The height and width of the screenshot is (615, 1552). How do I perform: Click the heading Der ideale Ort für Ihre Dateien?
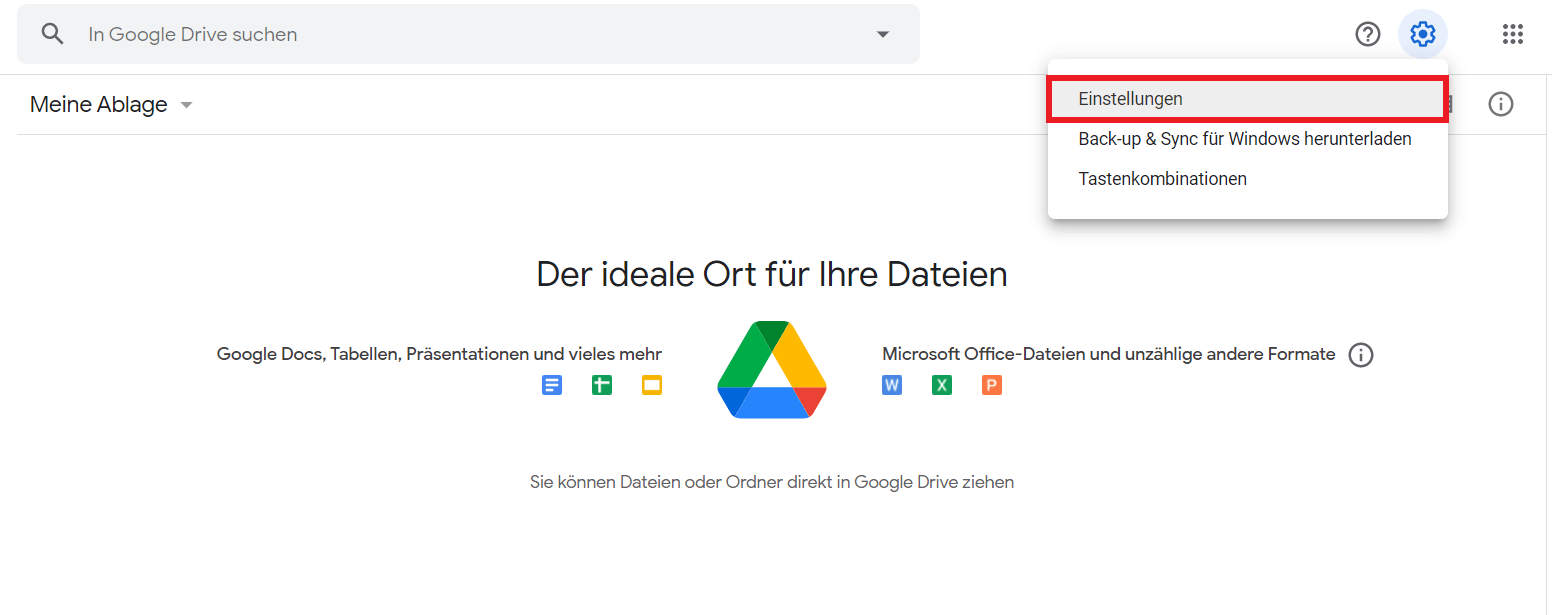772,274
